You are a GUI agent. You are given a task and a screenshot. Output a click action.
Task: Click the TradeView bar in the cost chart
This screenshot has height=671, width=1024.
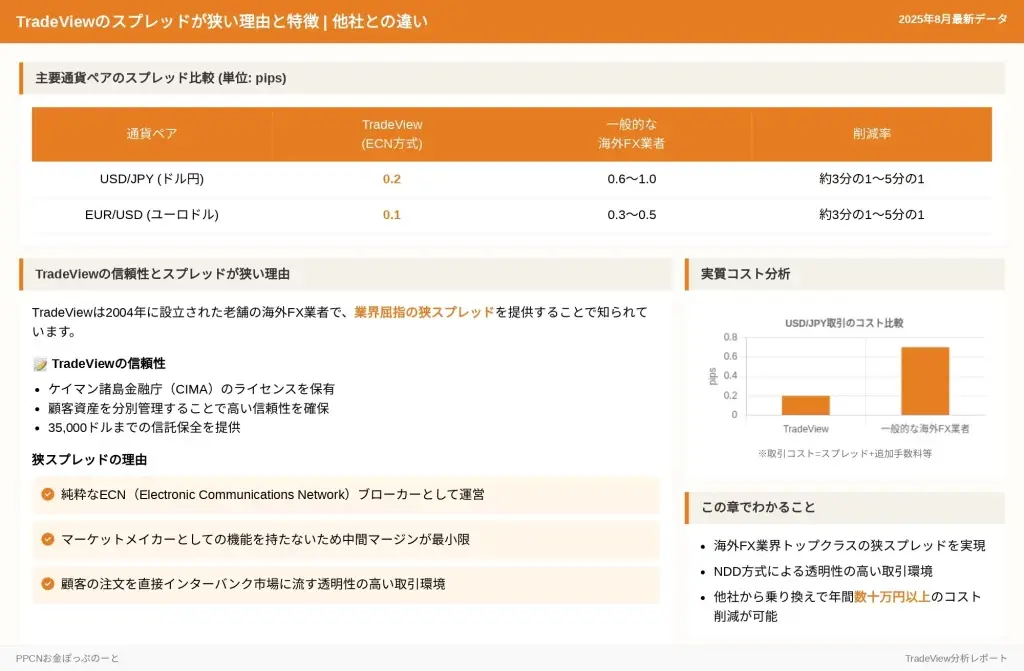[x=805, y=405]
